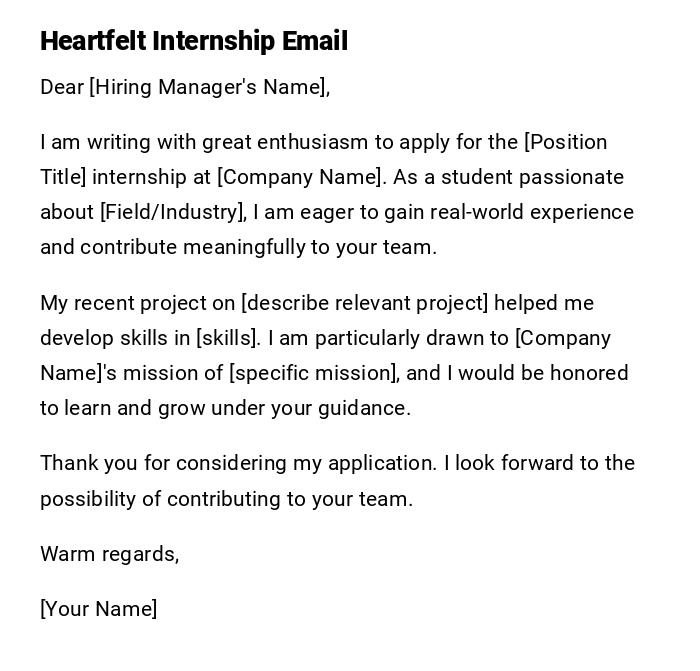Click the 'Warm regards,' closing line
Viewport: 700px width, 671px height.
tap(109, 554)
